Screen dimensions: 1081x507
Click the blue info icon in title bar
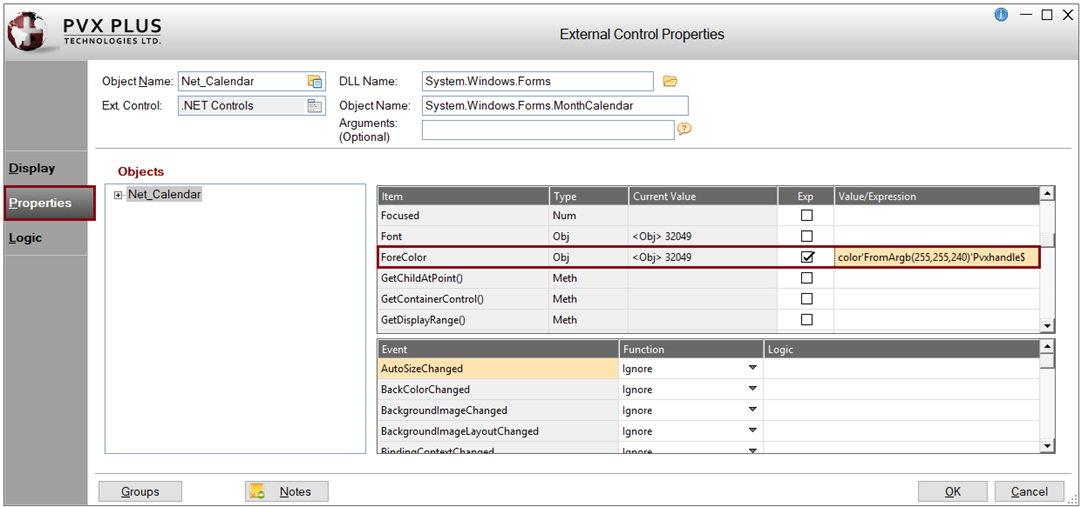1001,15
